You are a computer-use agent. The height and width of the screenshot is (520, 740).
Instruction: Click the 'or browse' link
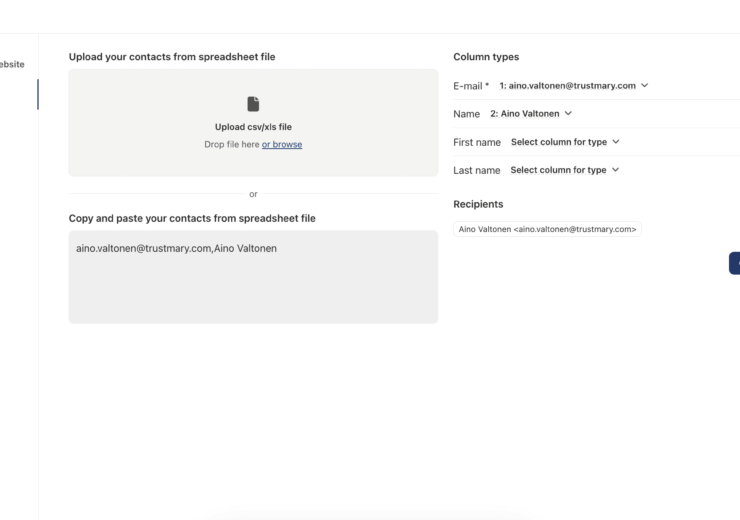282,144
